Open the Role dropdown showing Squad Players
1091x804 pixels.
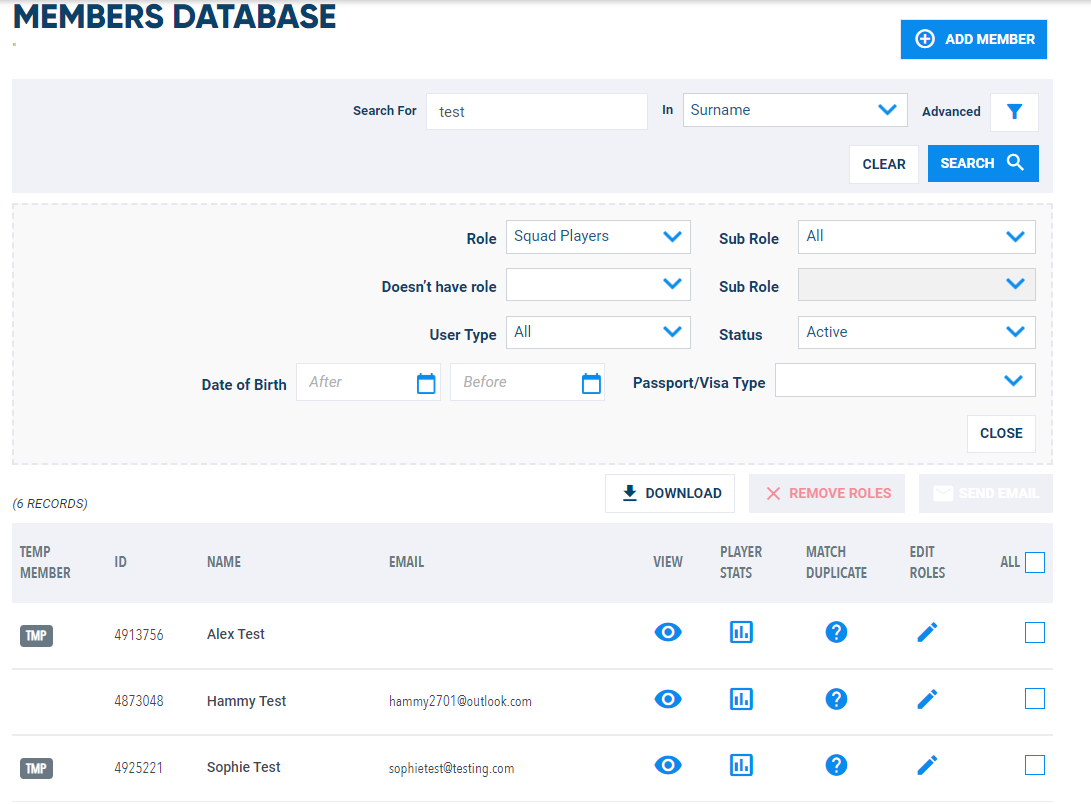(598, 236)
